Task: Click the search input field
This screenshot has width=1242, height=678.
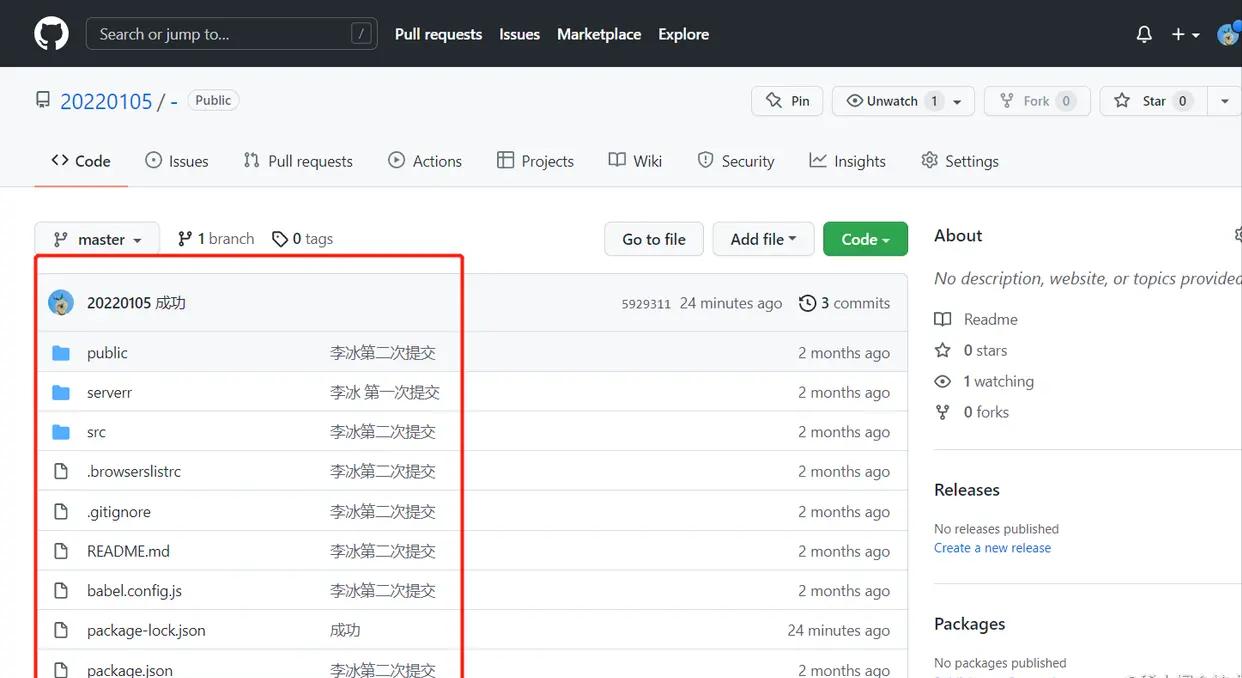Action: (230, 33)
